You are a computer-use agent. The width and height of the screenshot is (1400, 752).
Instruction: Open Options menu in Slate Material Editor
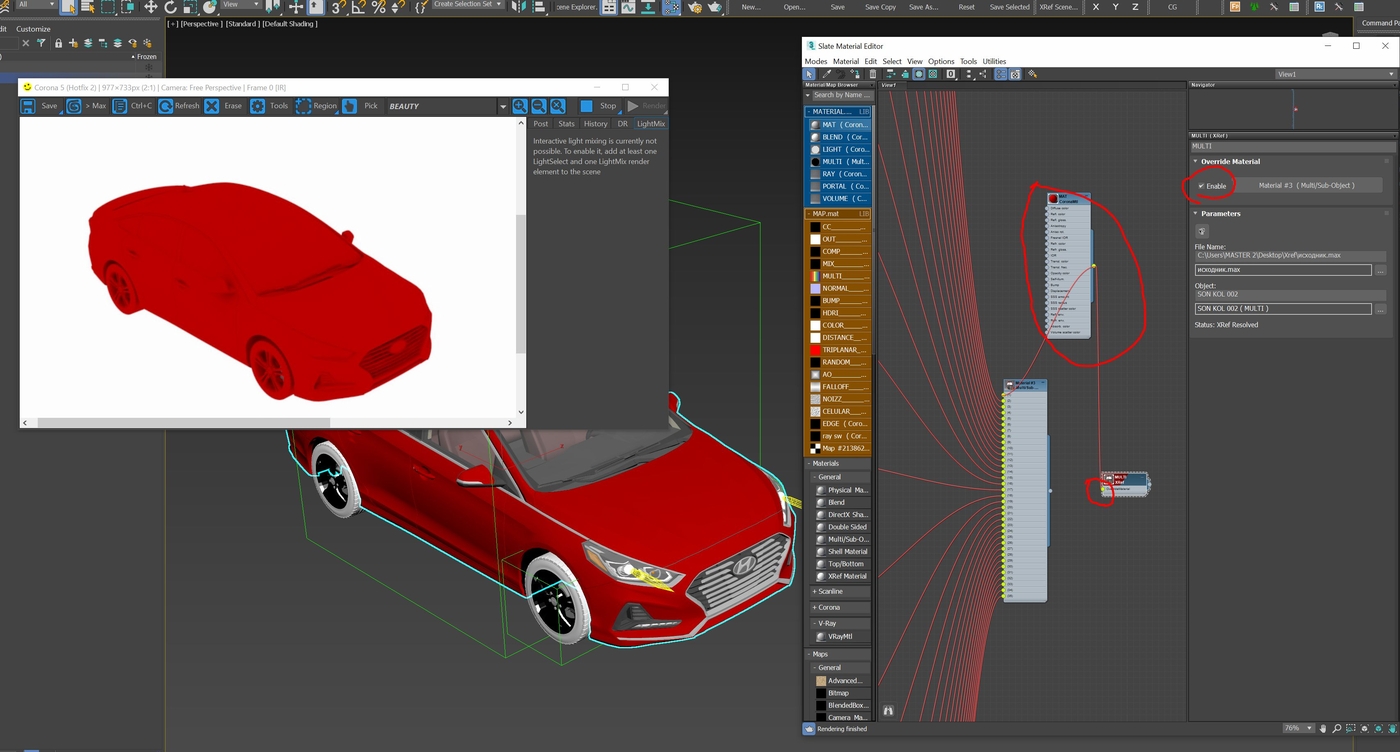tap(941, 62)
